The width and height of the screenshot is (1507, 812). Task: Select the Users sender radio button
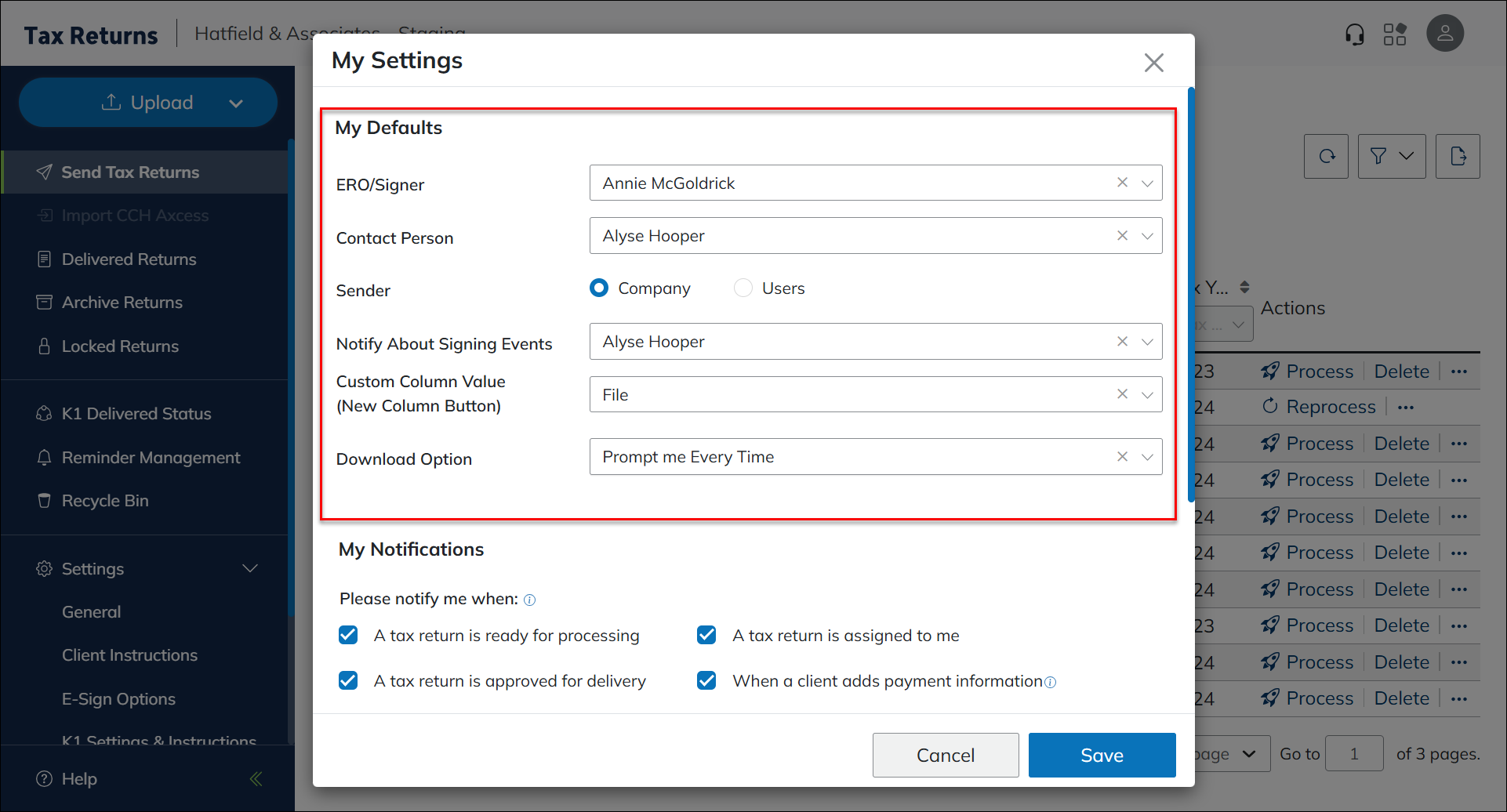743,288
